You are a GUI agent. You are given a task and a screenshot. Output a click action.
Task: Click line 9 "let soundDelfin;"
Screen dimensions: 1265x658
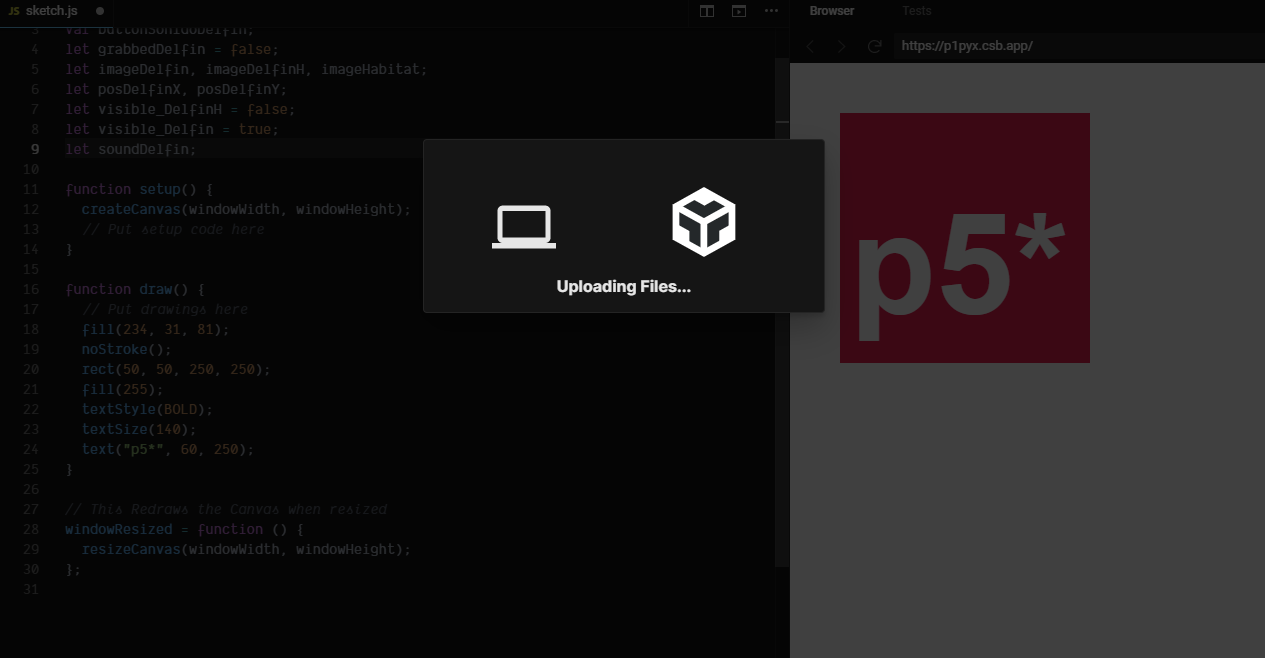click(x=131, y=149)
